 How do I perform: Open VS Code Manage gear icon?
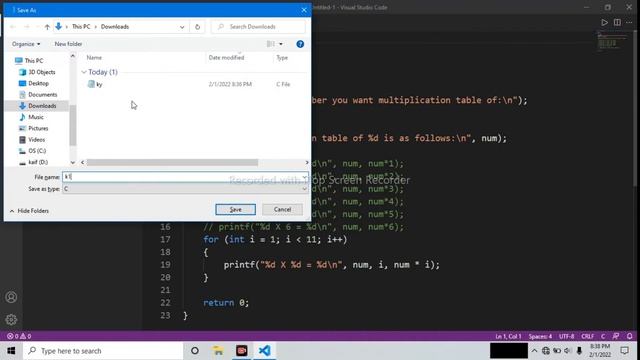11,319
